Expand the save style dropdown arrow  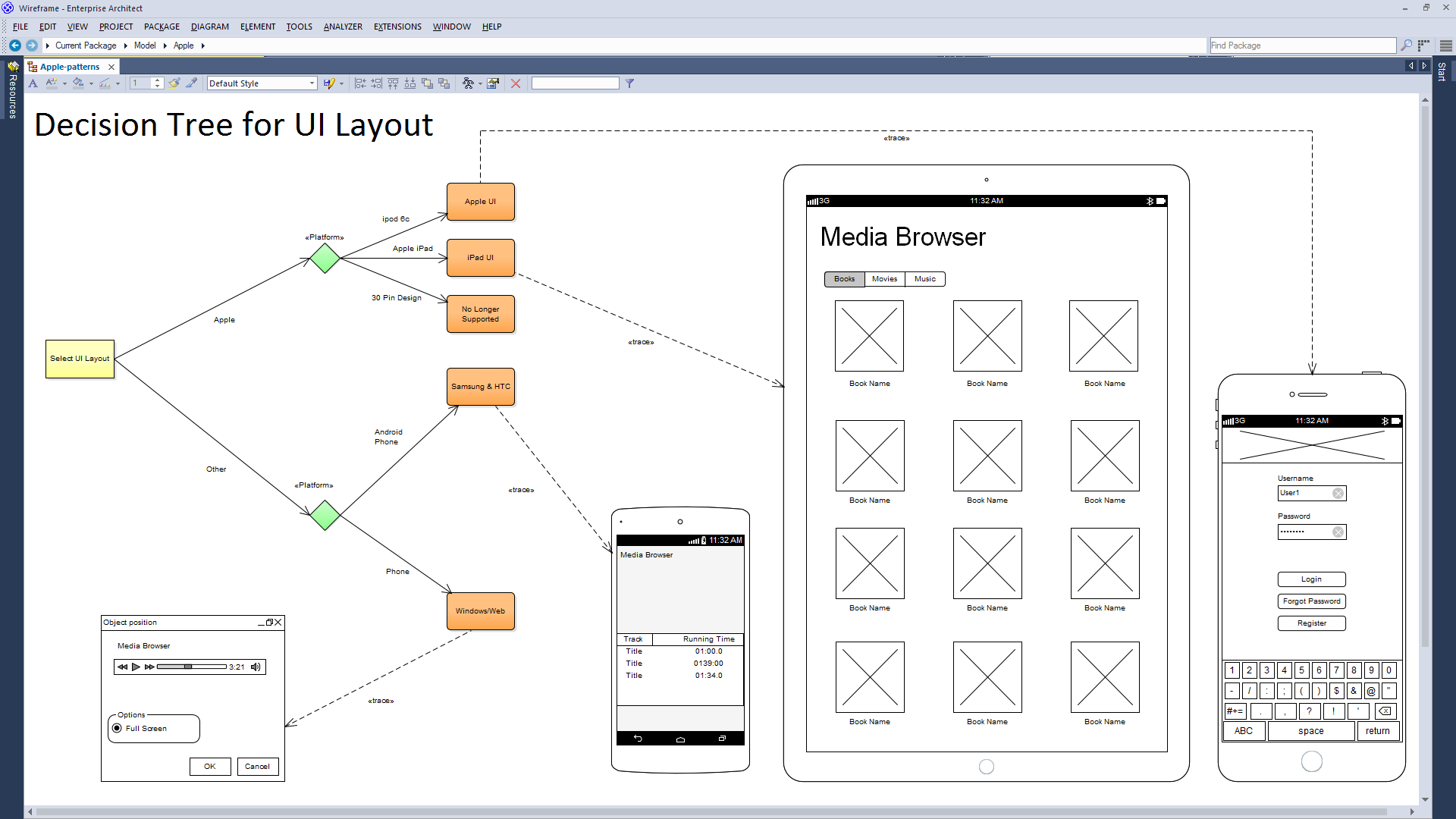click(341, 83)
